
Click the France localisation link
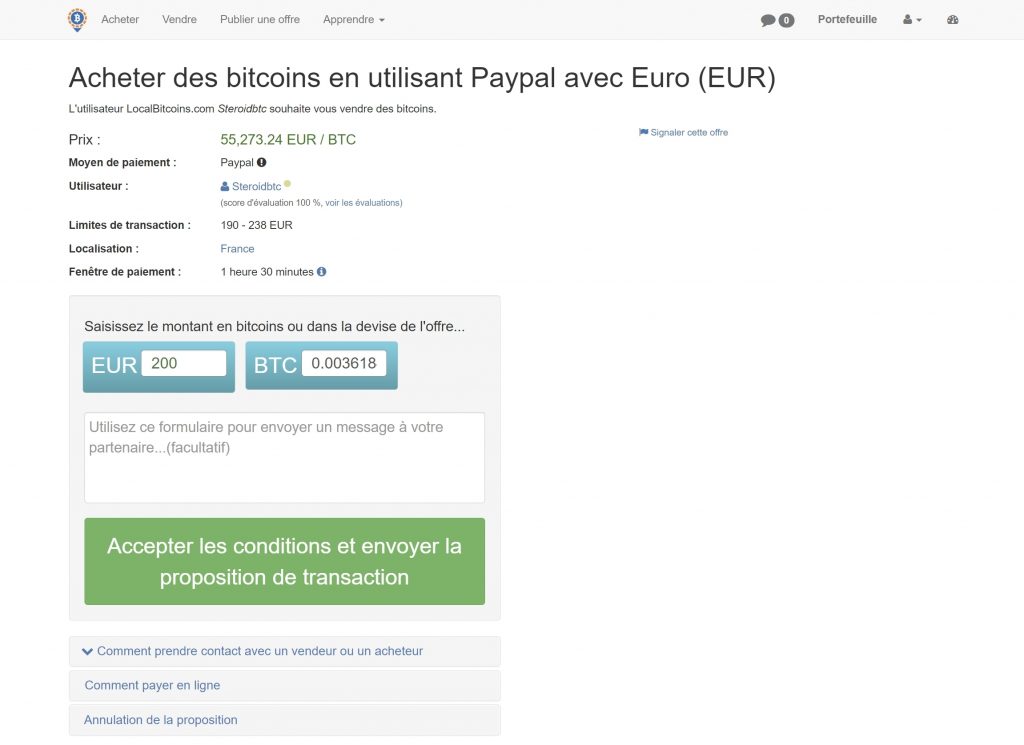pos(237,248)
